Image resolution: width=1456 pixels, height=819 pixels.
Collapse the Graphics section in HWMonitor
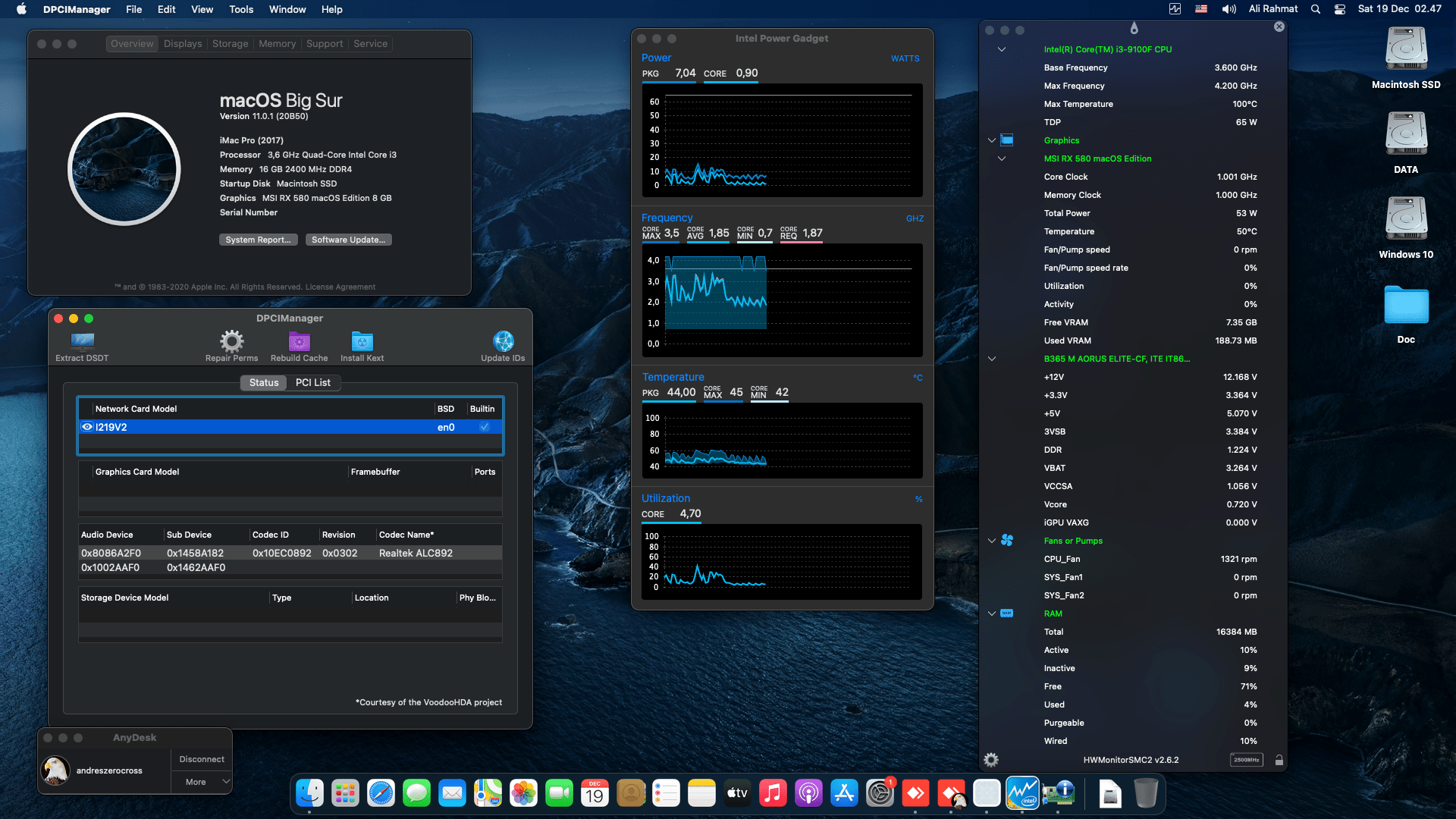(x=991, y=140)
